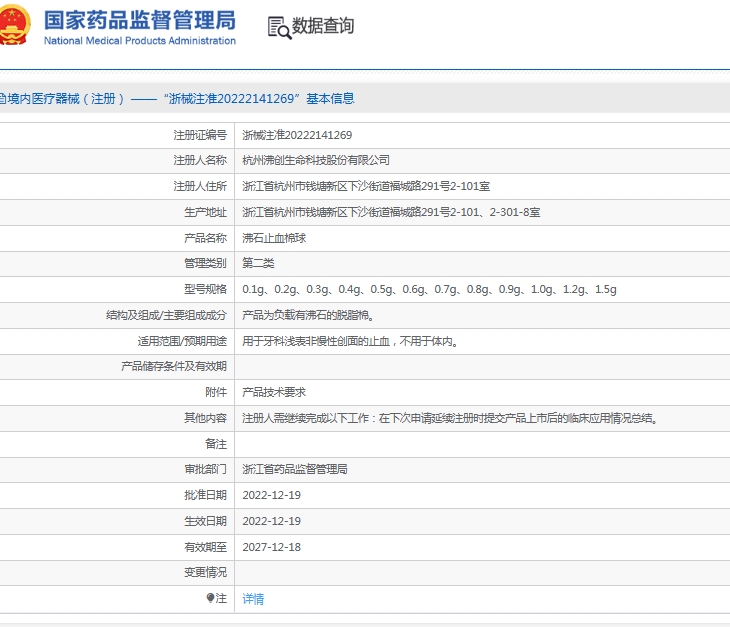The width and height of the screenshot is (730, 627).
Task: Open the 详情 link
Action: tap(253, 599)
